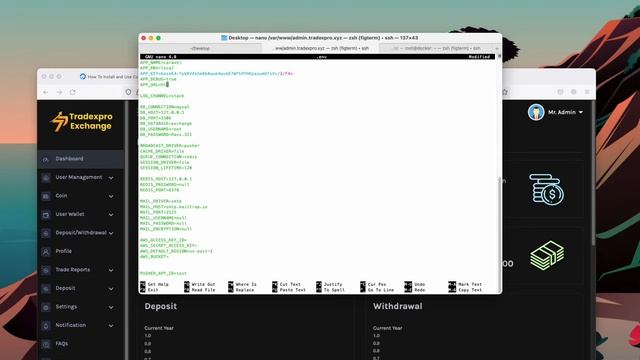The height and width of the screenshot is (360, 640).
Task: Click the DB_PASSWORD line in nano
Action: [x=166, y=134]
